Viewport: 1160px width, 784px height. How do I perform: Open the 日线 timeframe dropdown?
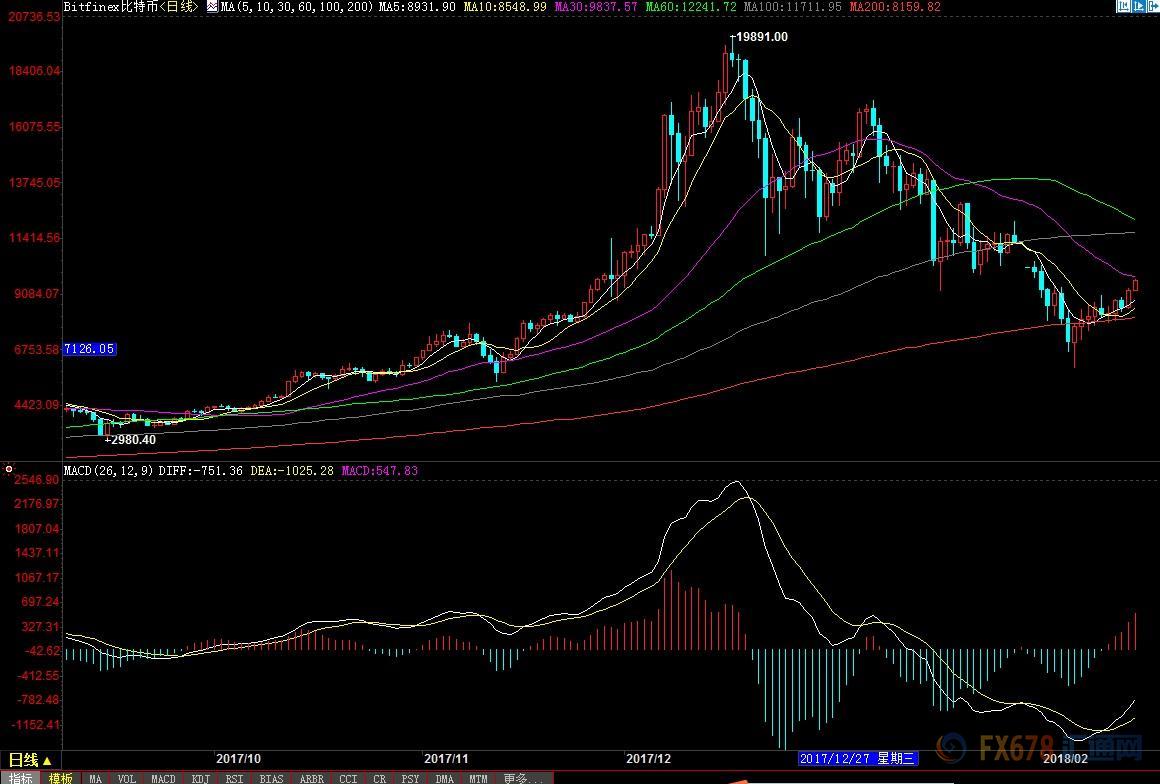(30, 761)
